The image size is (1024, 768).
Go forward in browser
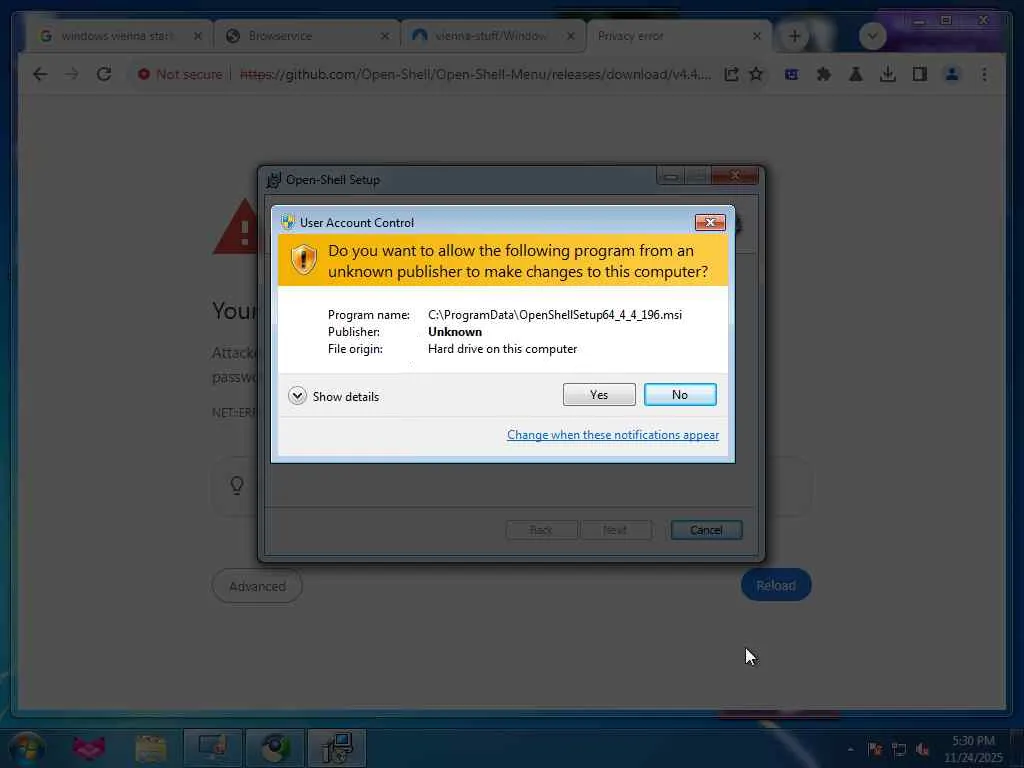[x=71, y=74]
